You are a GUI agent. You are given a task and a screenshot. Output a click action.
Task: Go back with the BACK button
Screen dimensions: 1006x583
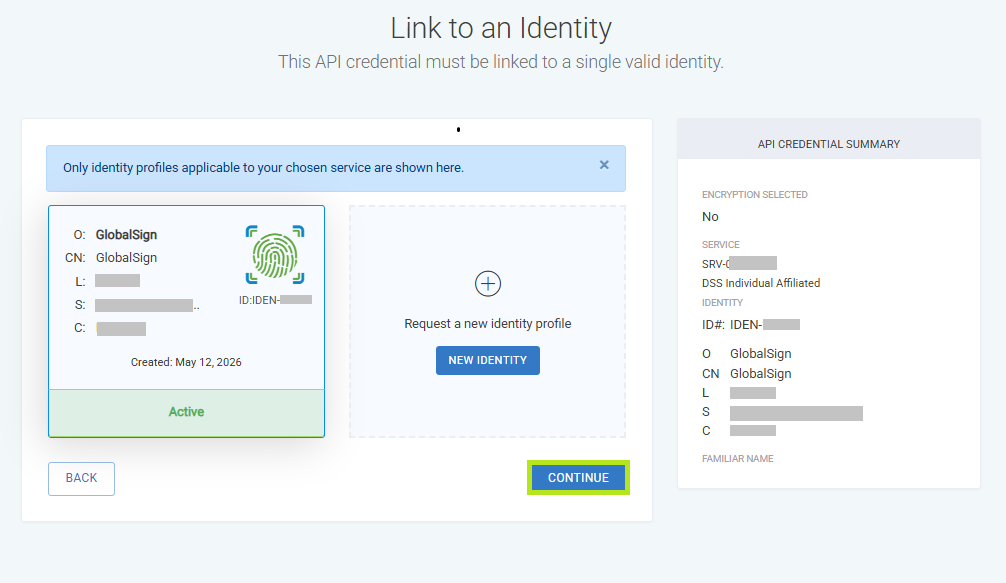click(81, 478)
